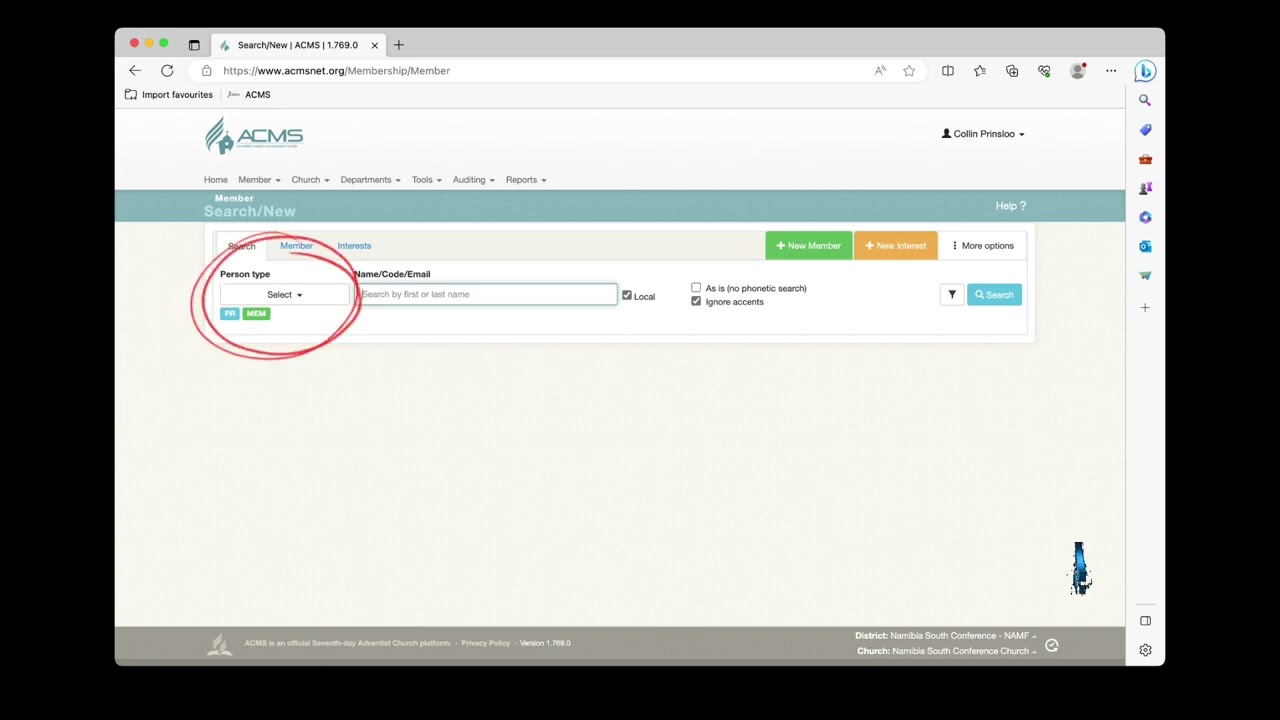Close the Search/New ACMS tab
The image size is (1280, 720).
(x=375, y=45)
